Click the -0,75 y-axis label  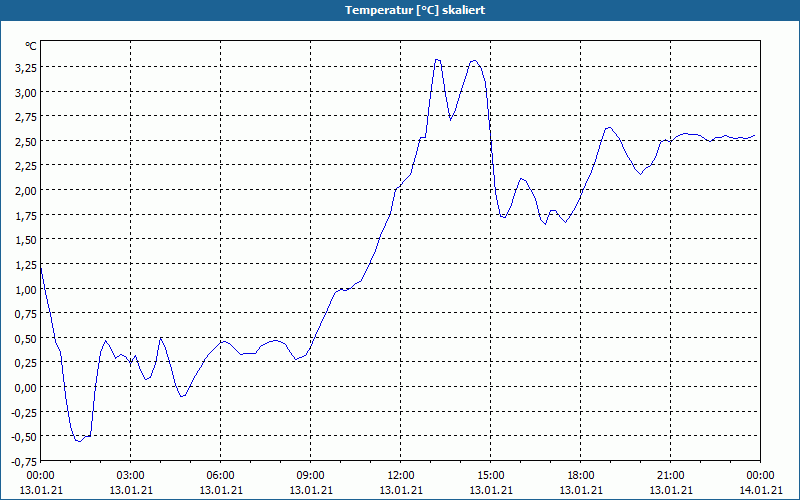(x=24, y=461)
